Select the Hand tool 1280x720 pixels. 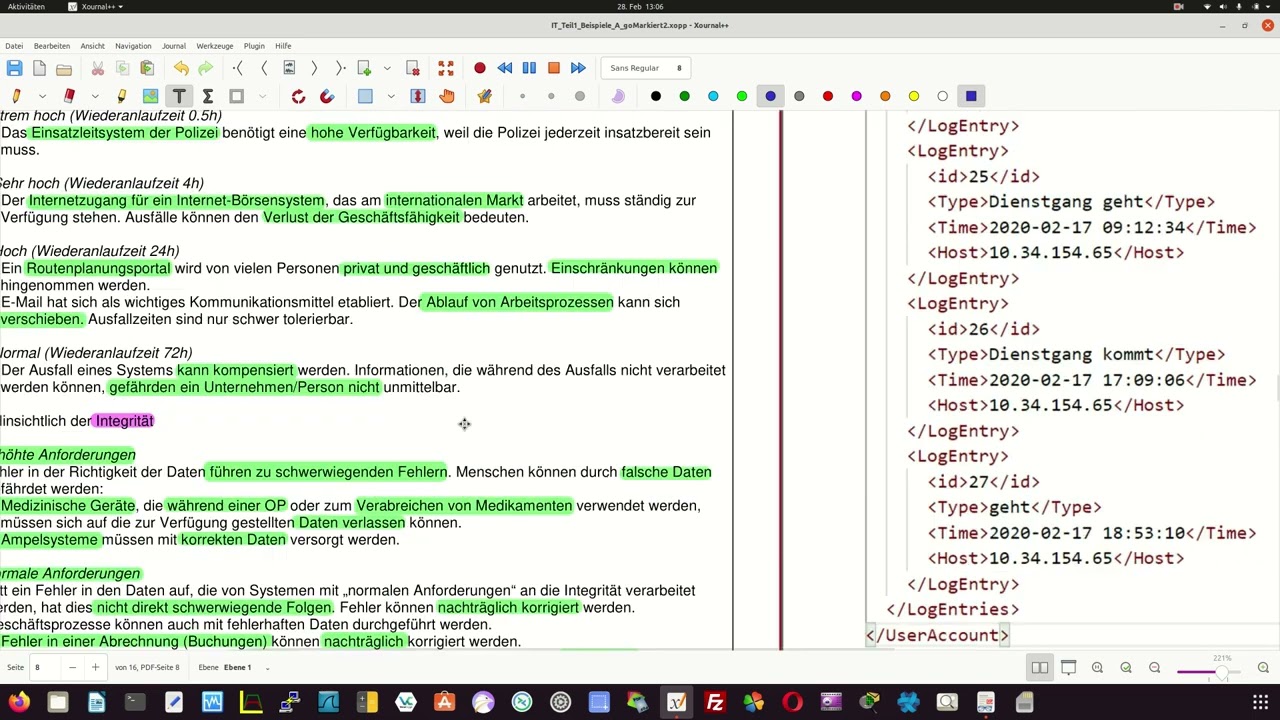coord(446,96)
